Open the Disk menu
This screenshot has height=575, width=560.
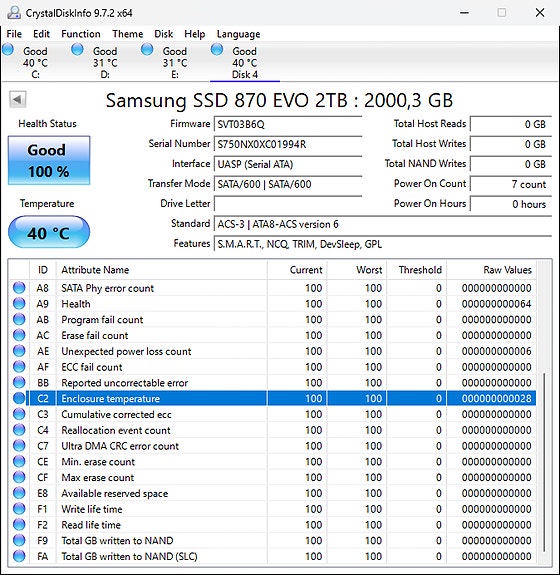(164, 34)
